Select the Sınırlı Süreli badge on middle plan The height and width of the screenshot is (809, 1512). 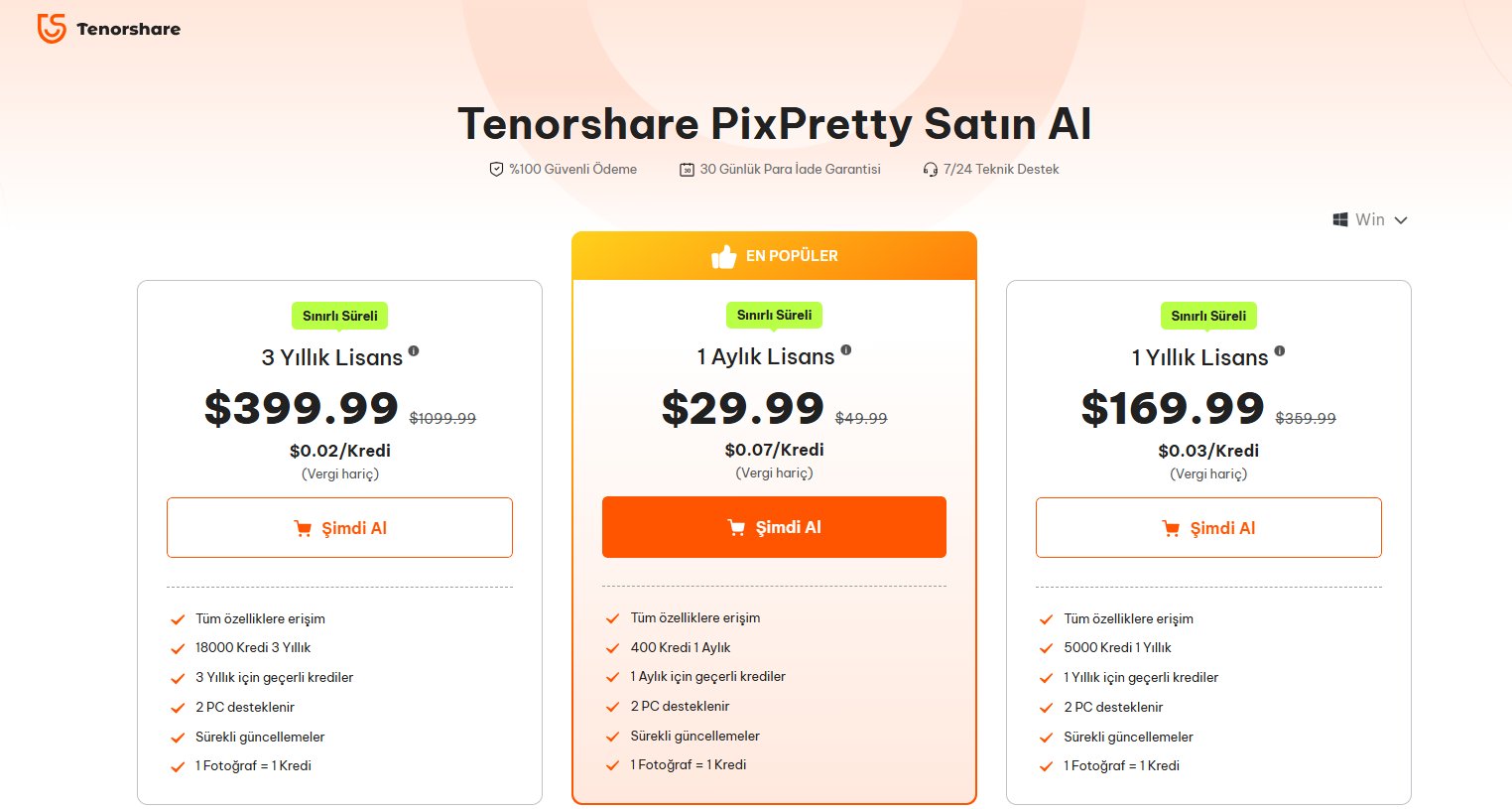coord(774,315)
